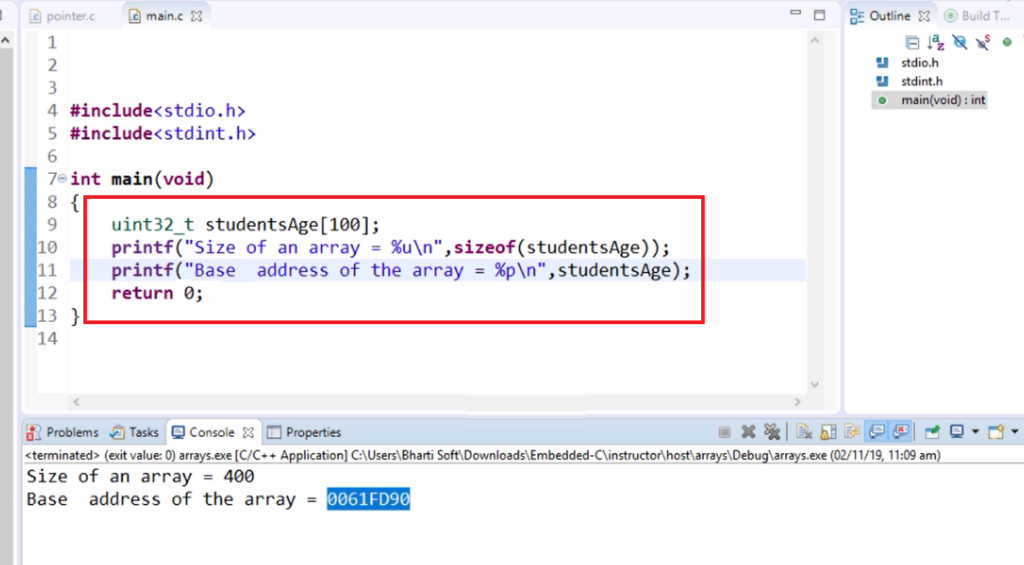Click the Terminate stop icon in Console
This screenshot has width=1024, height=565.
coord(724,432)
